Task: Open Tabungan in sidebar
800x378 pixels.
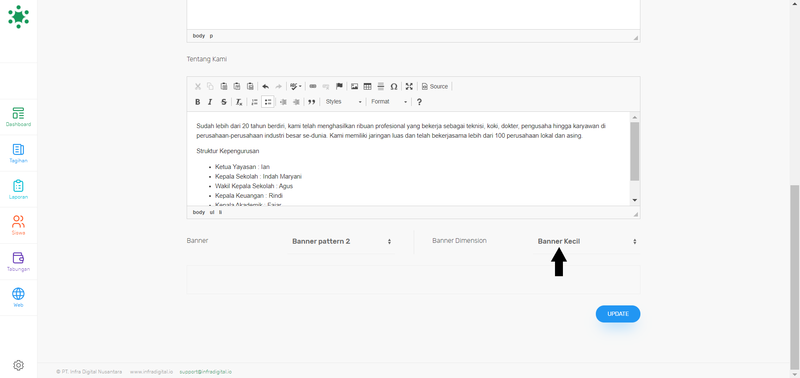Action: (18, 261)
